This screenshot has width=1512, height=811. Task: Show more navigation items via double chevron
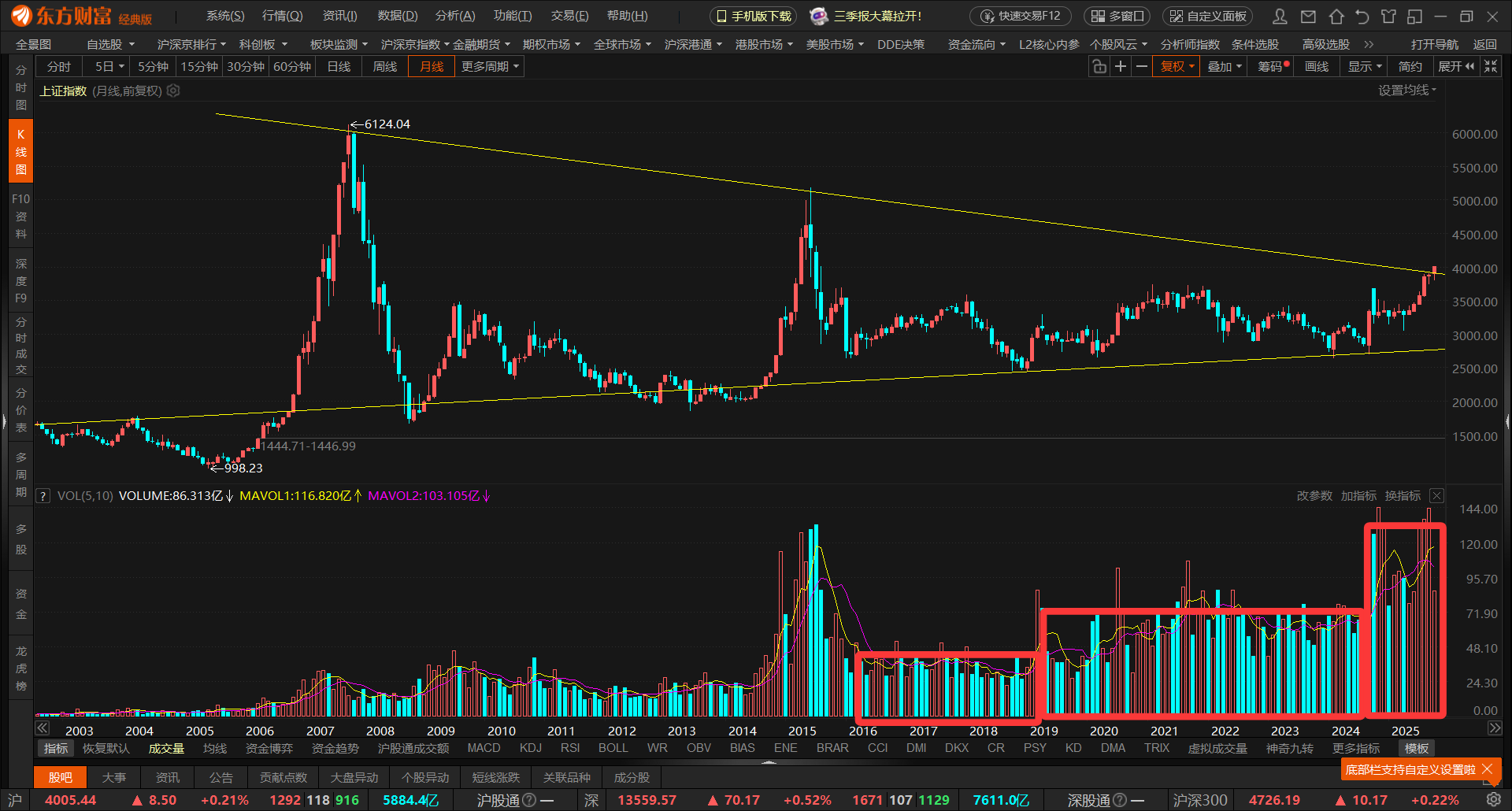click(x=1369, y=44)
